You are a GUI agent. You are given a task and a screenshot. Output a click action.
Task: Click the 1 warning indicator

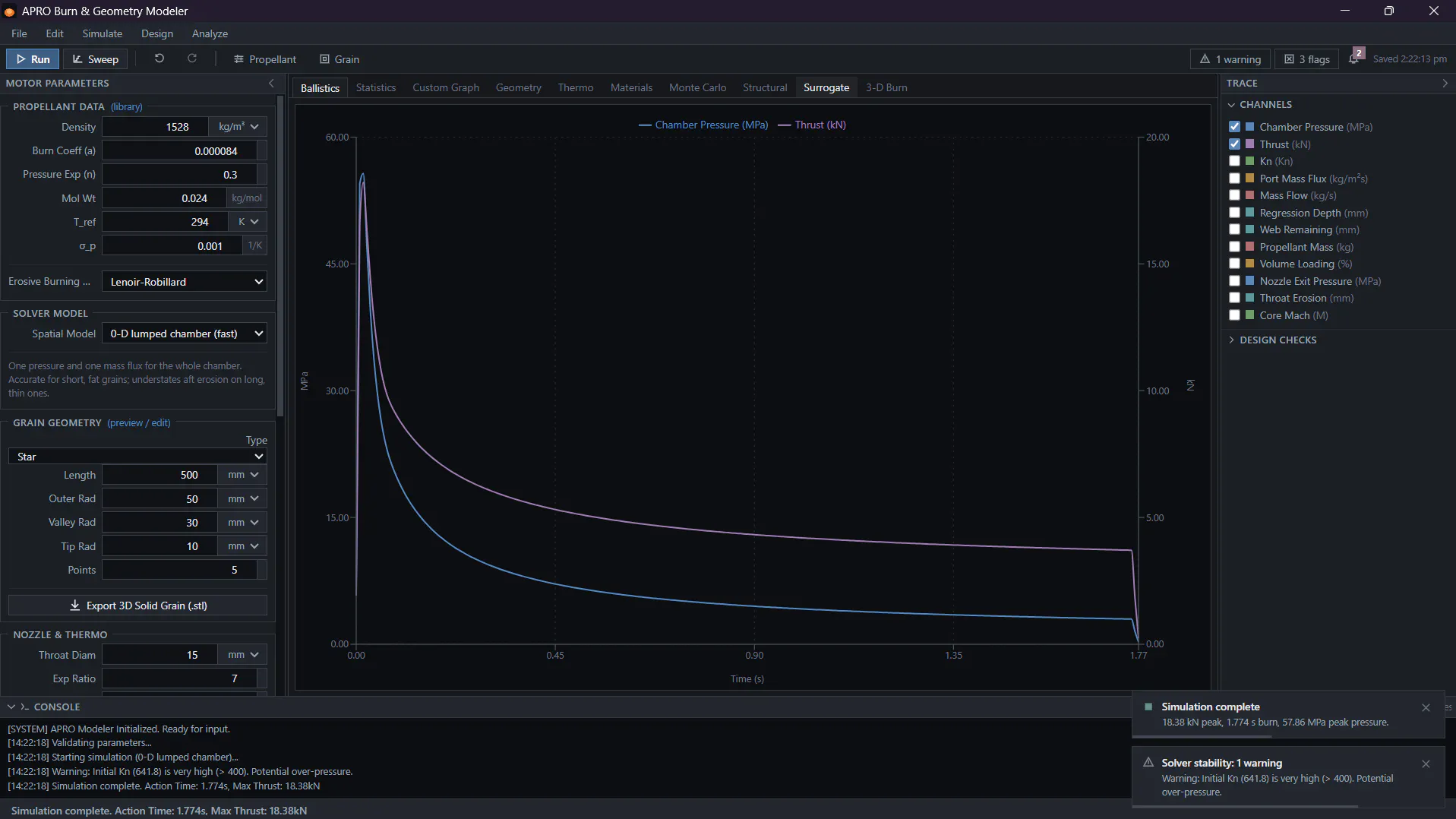click(1230, 59)
